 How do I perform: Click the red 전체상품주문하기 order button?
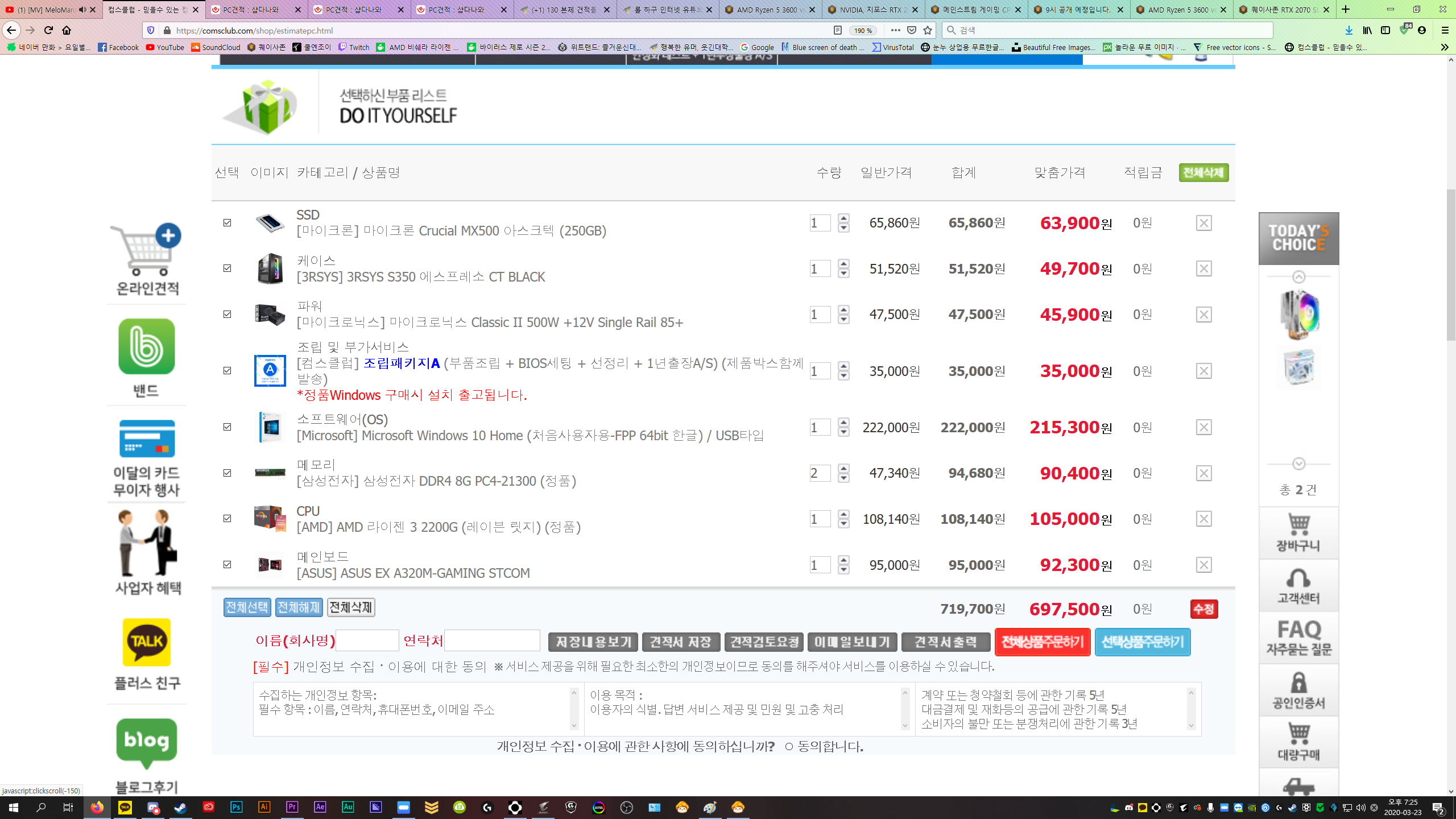pos(1042,642)
